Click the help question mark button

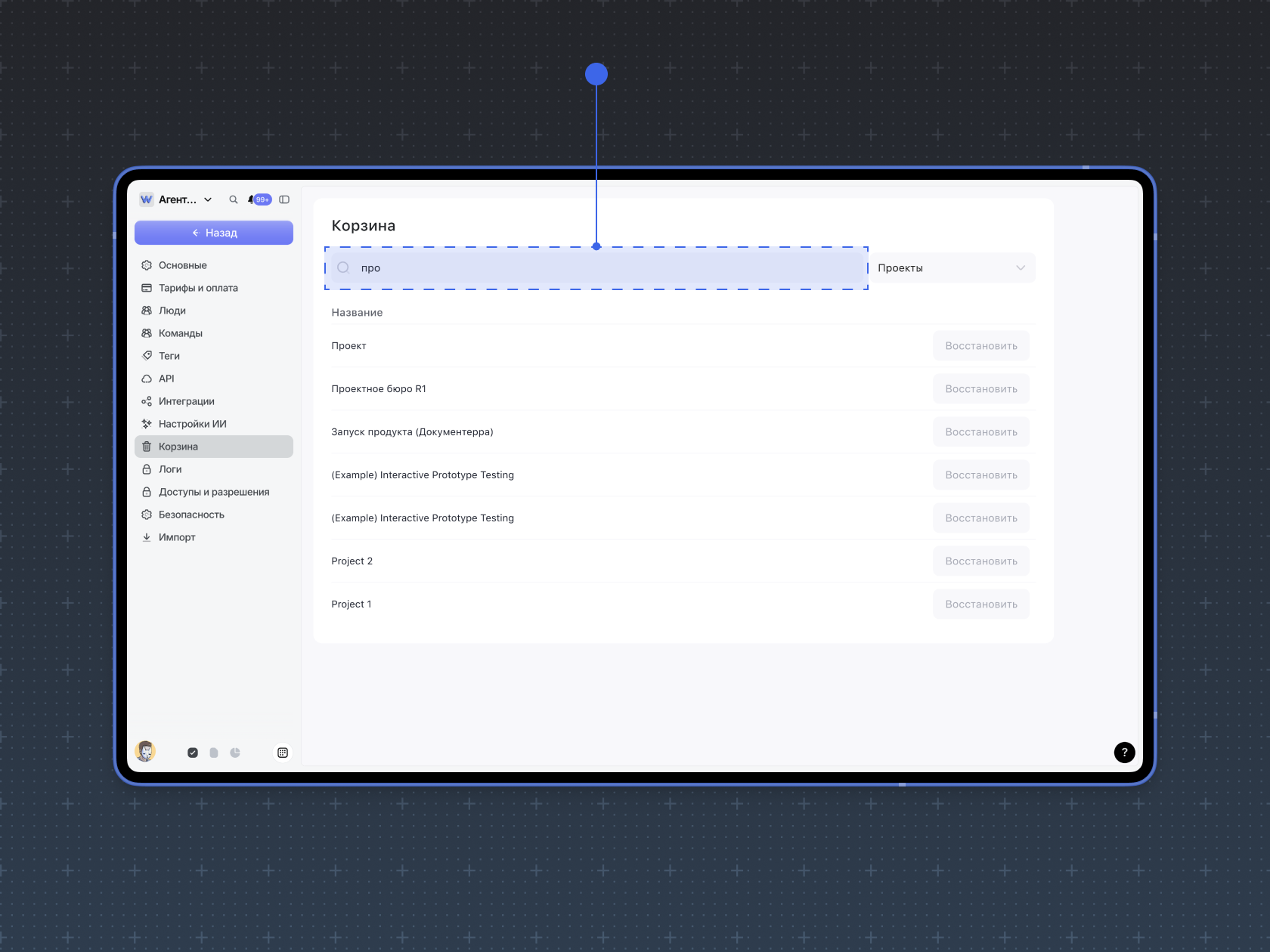(x=1124, y=753)
